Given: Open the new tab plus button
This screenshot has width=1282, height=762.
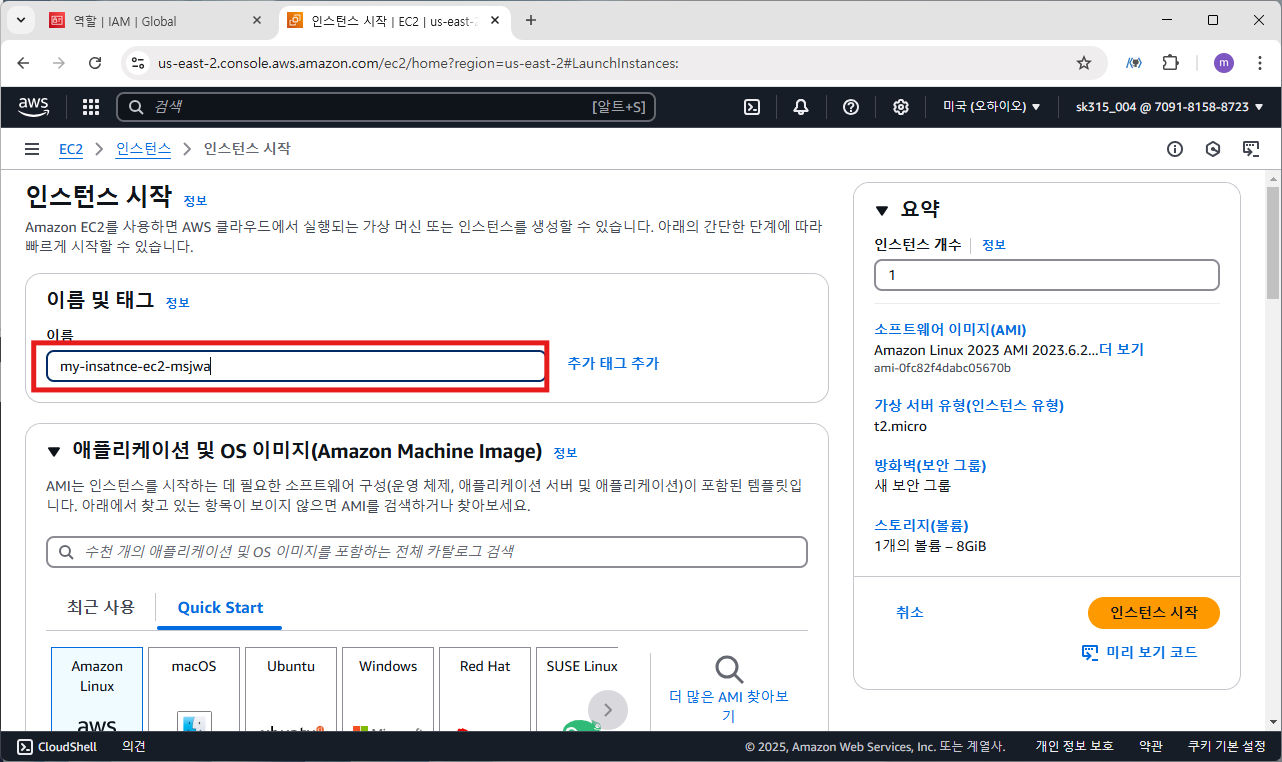Looking at the screenshot, I should pyautogui.click(x=531, y=20).
